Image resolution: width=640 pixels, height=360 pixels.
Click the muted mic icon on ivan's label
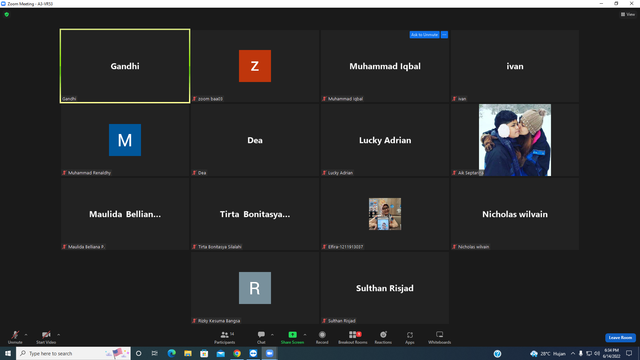[x=454, y=99]
